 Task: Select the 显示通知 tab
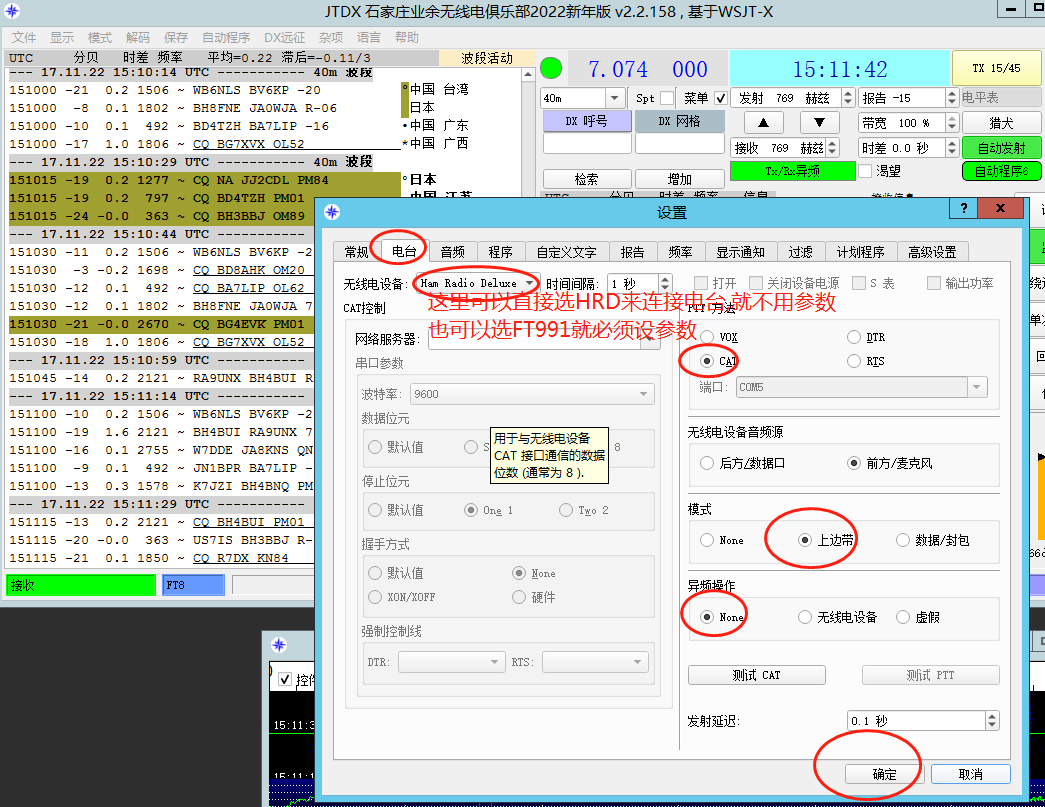pyautogui.click(x=740, y=252)
